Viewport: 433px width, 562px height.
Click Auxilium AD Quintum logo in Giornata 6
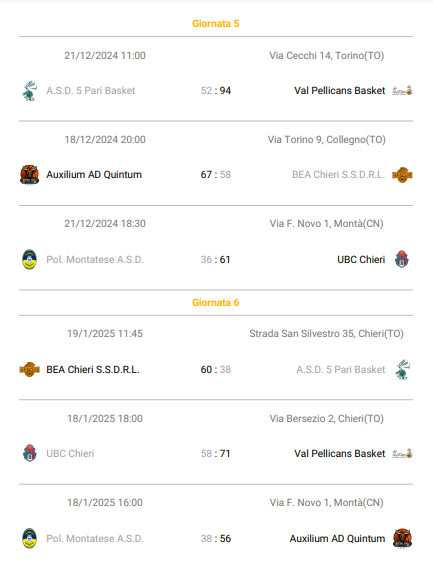(403, 538)
